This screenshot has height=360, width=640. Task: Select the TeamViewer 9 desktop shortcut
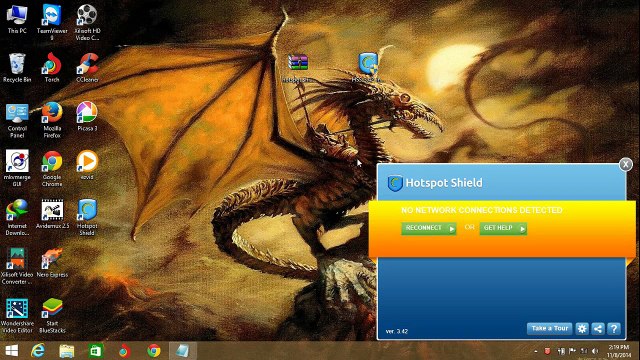pos(52,23)
